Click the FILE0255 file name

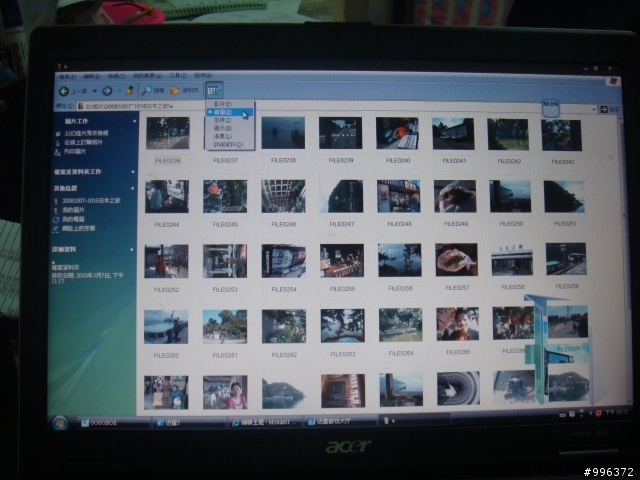[342, 289]
